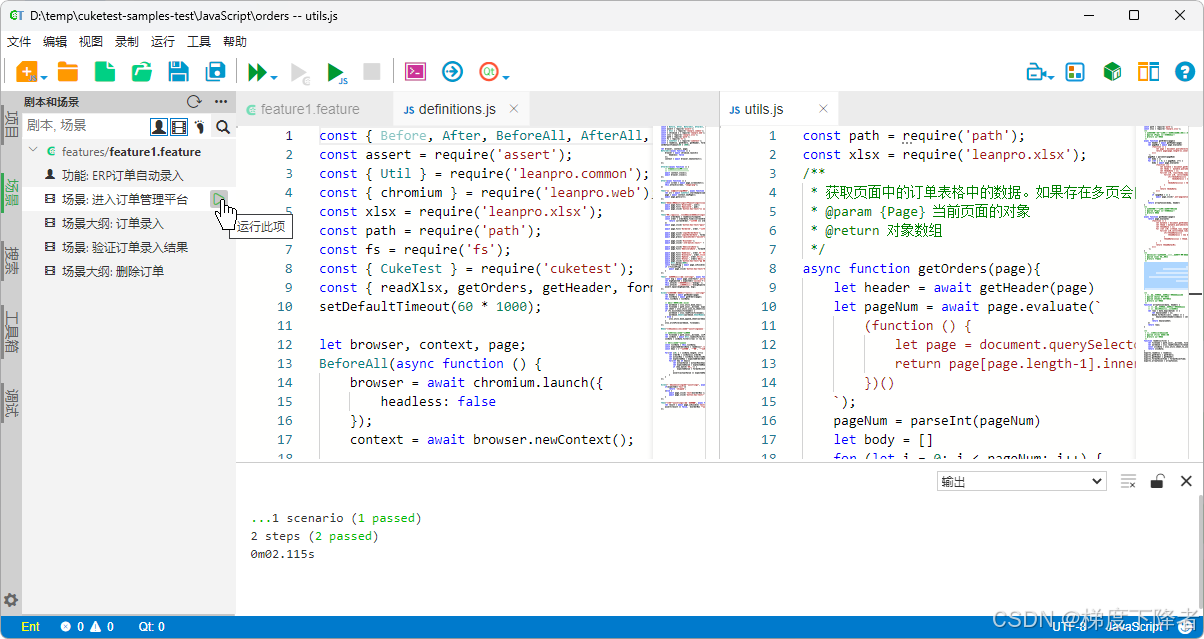
Task: Click the gray stop button
Action: (372, 72)
